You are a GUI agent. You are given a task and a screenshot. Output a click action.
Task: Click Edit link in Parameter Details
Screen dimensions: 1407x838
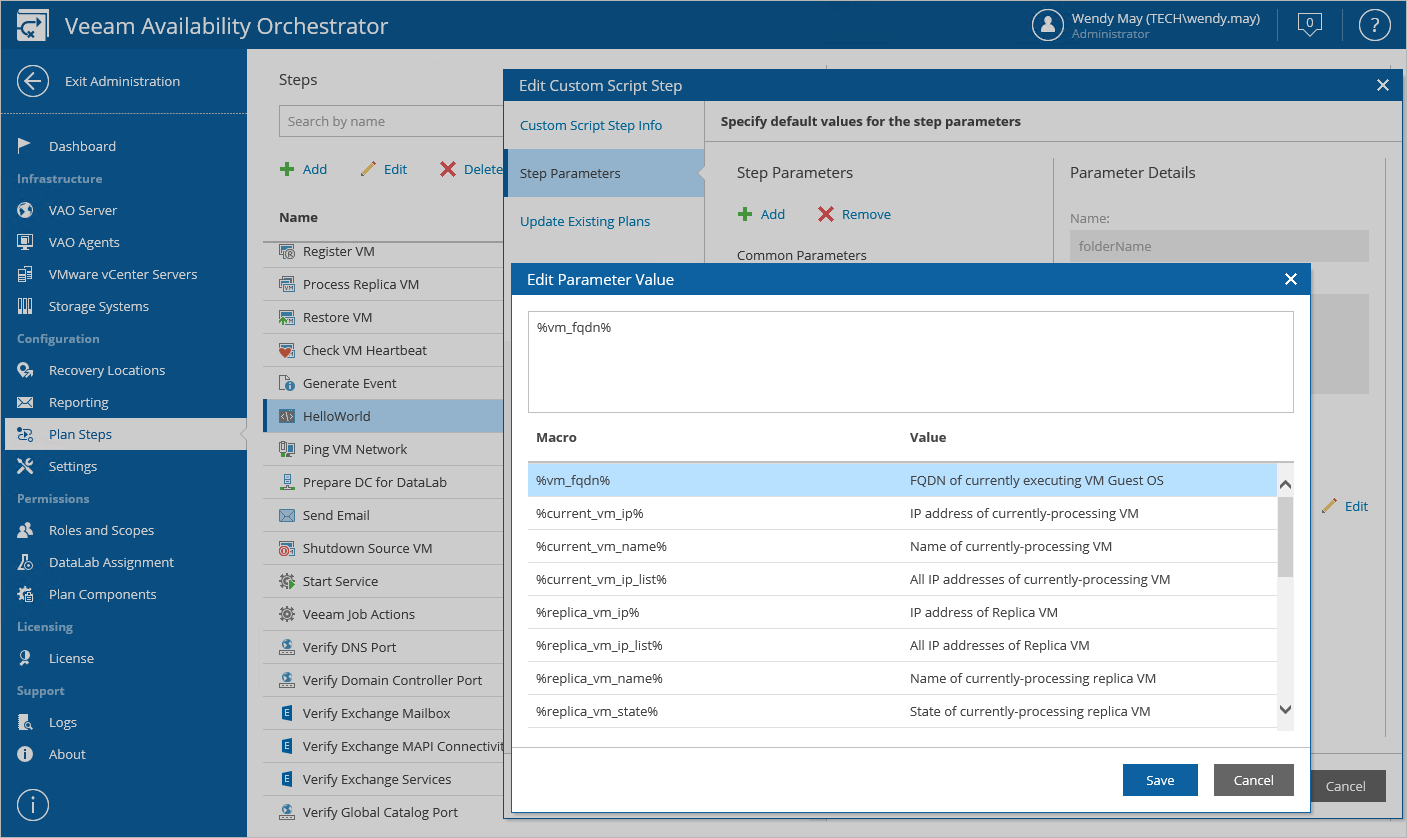tap(1345, 506)
